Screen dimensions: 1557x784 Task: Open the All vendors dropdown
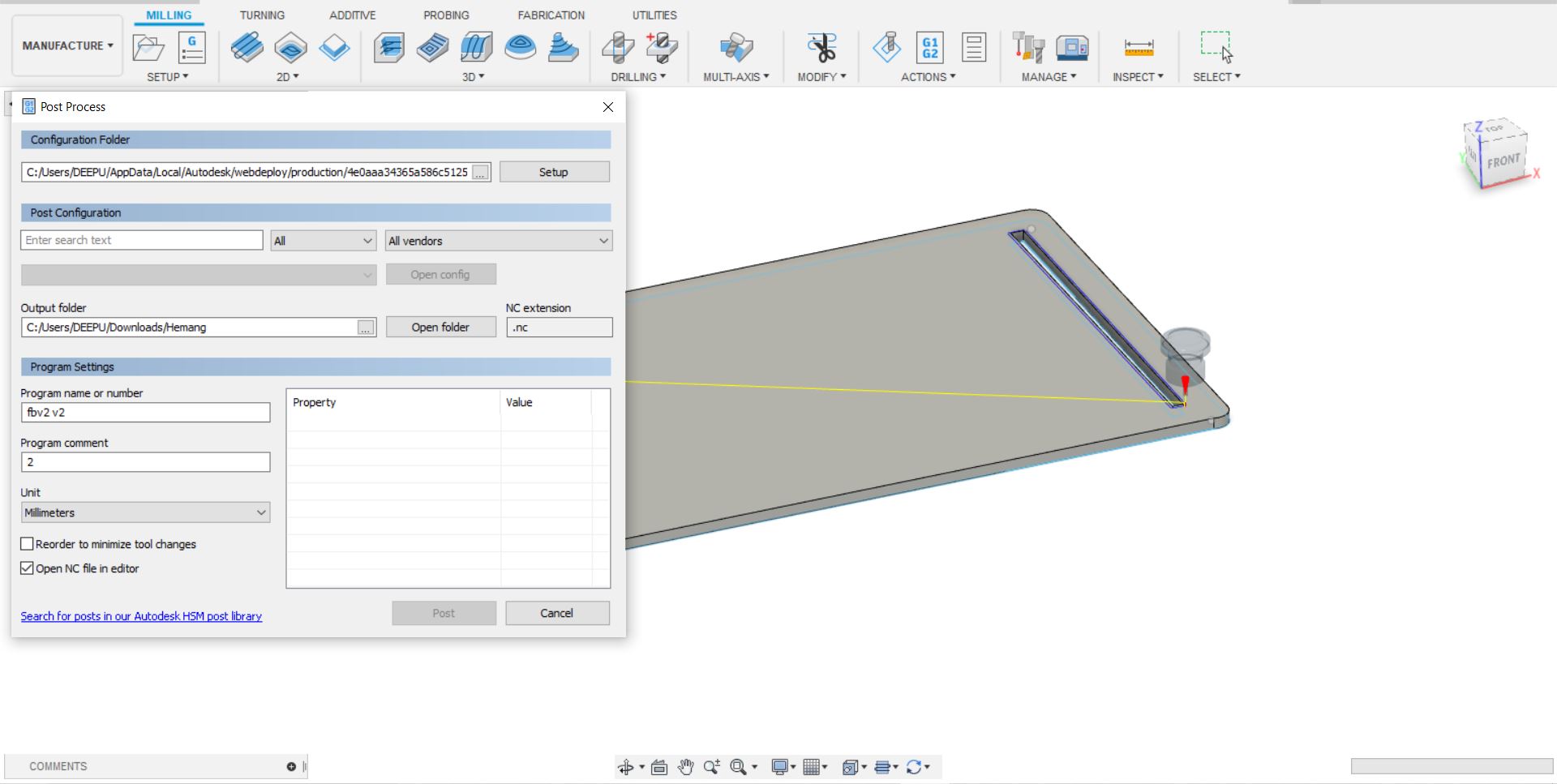(x=499, y=241)
